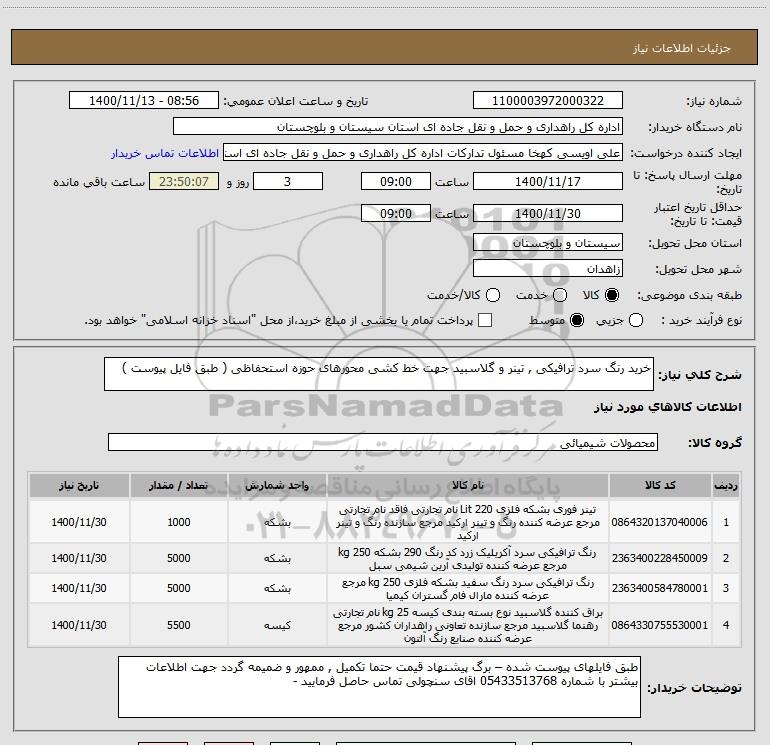Click the واحد شمارش column header
The height and width of the screenshot is (745, 770).
click(277, 485)
